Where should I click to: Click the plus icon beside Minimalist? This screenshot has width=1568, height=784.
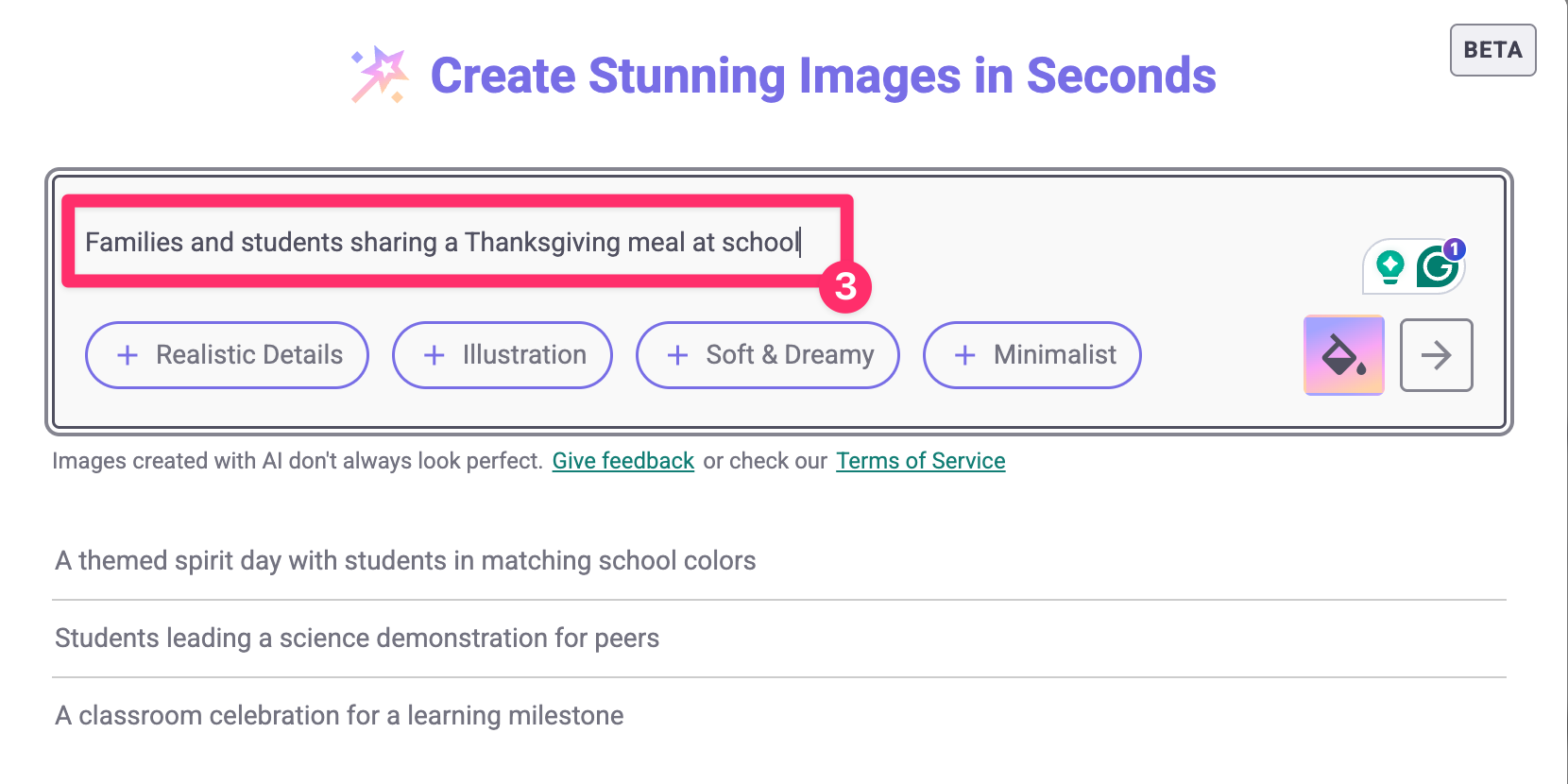tap(964, 355)
